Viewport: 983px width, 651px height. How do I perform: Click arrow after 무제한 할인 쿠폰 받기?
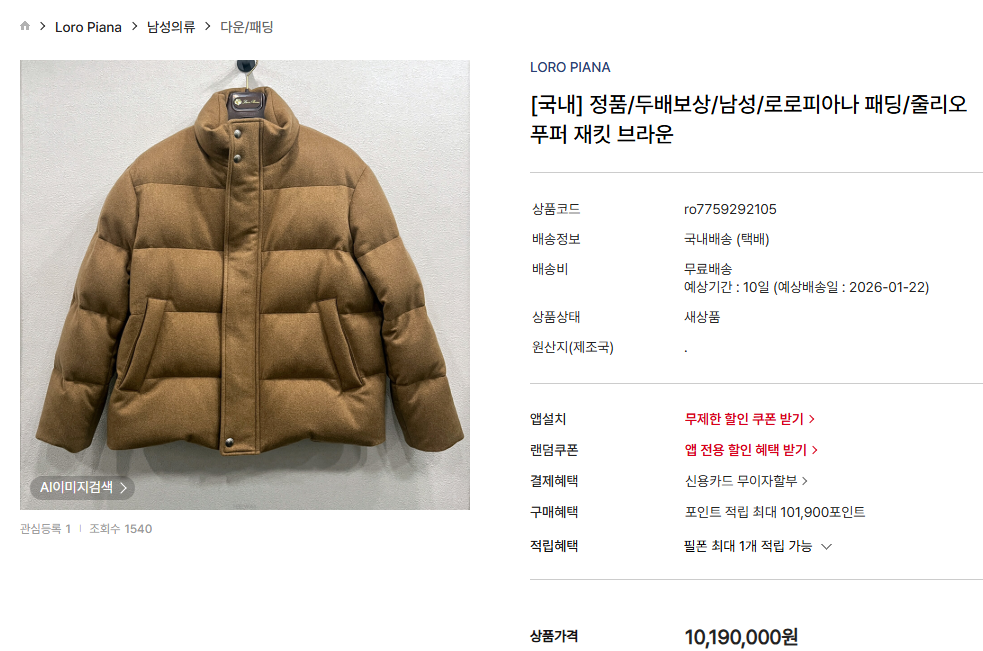(812, 419)
